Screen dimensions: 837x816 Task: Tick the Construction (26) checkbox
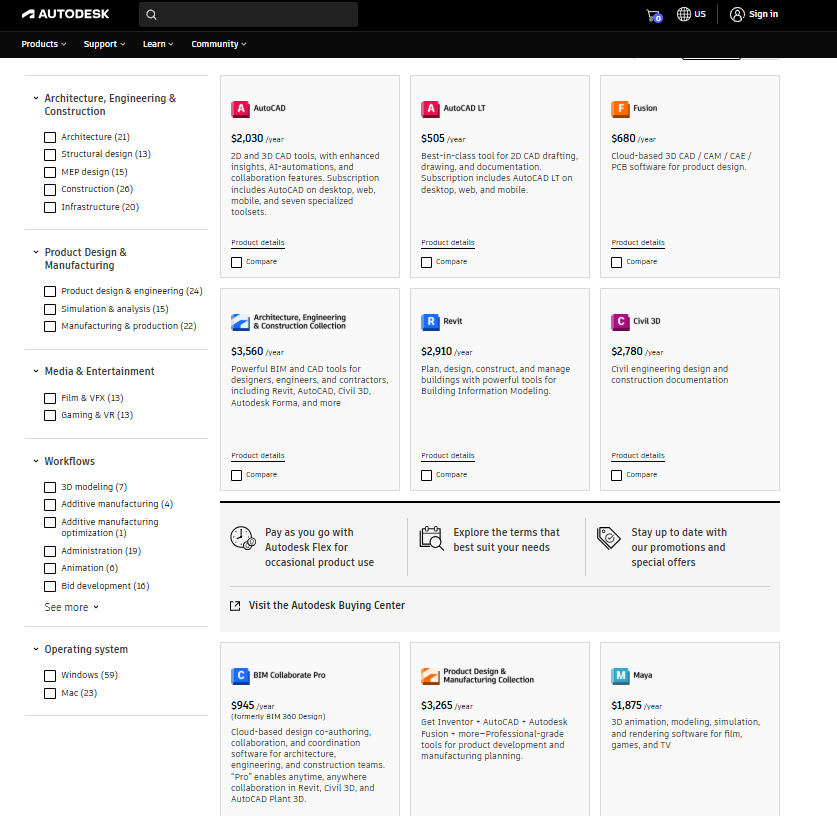50,189
